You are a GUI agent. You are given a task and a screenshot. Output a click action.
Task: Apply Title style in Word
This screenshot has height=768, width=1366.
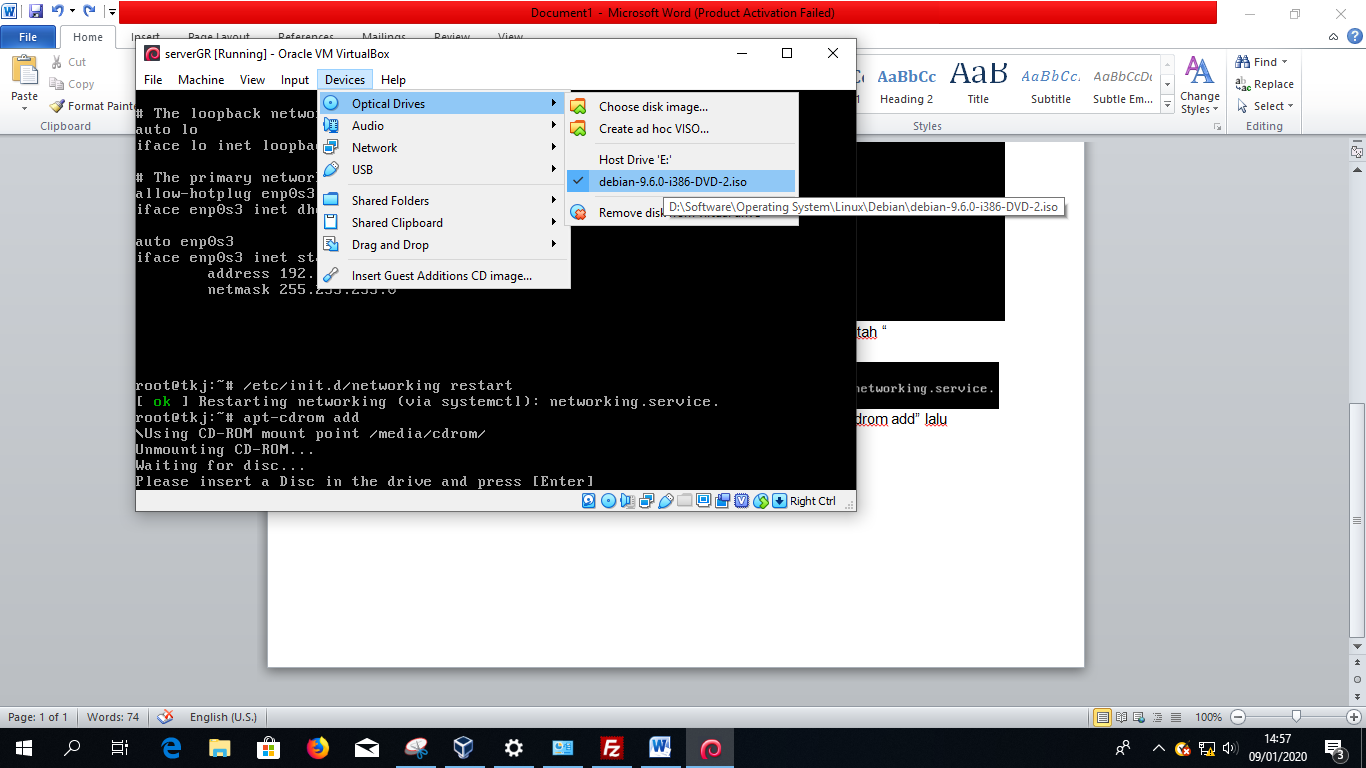(978, 86)
